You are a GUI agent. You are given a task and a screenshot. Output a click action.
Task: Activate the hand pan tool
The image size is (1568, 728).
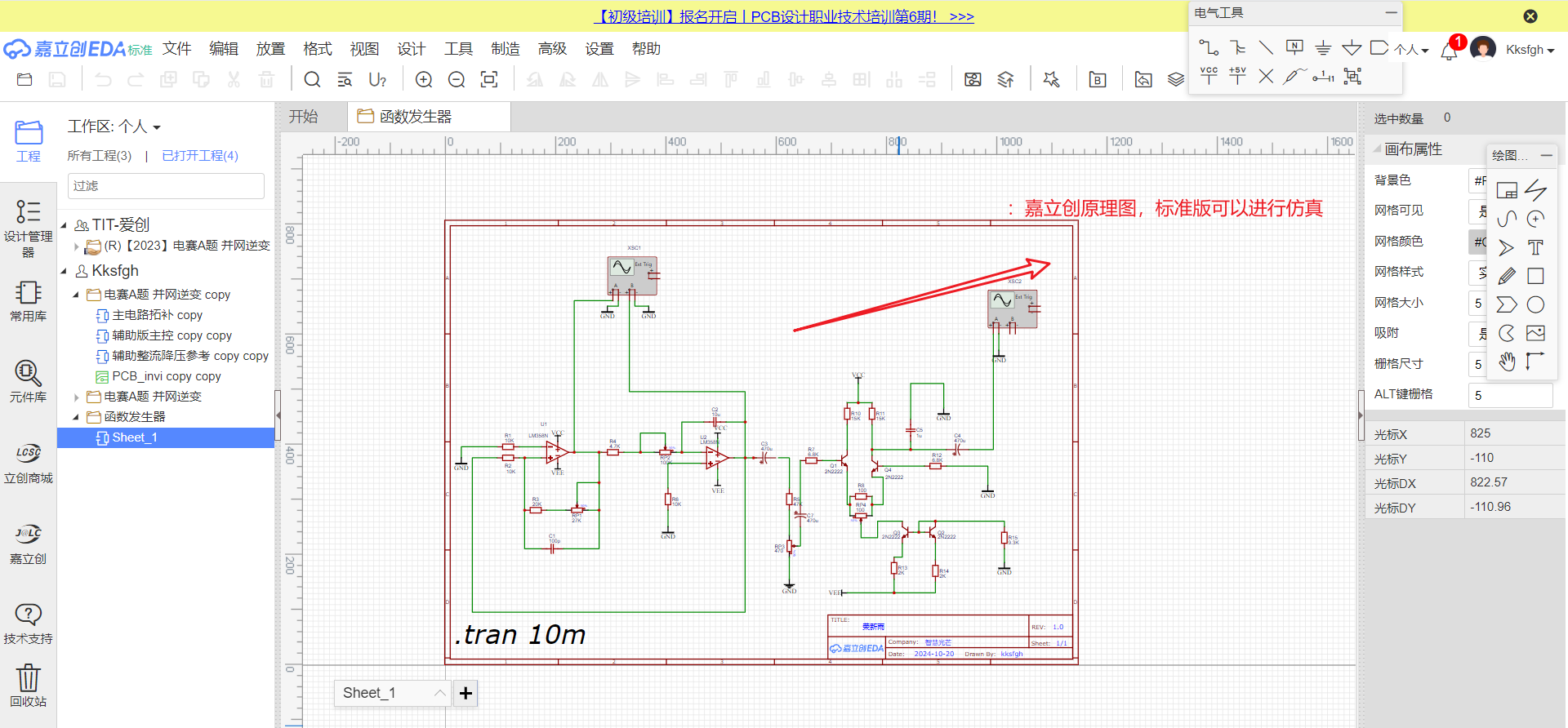tap(1507, 362)
